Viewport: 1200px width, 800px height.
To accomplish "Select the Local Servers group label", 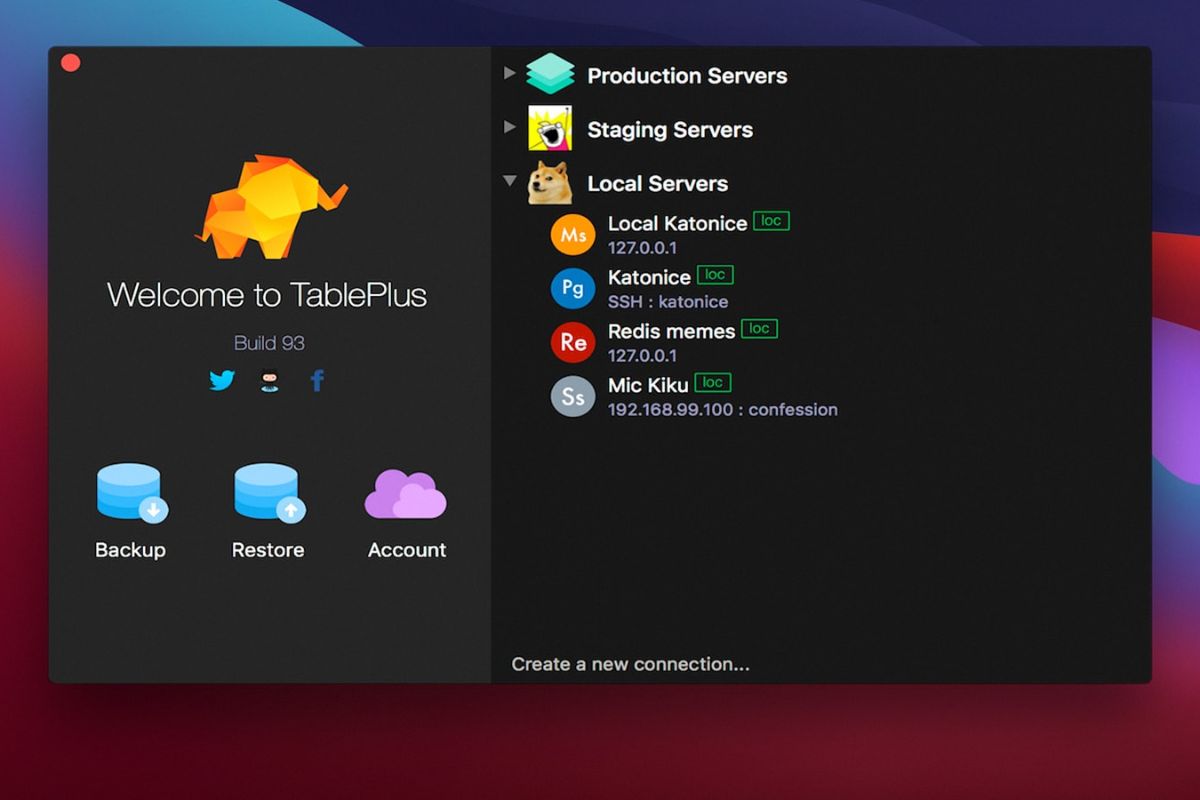I will click(x=657, y=184).
